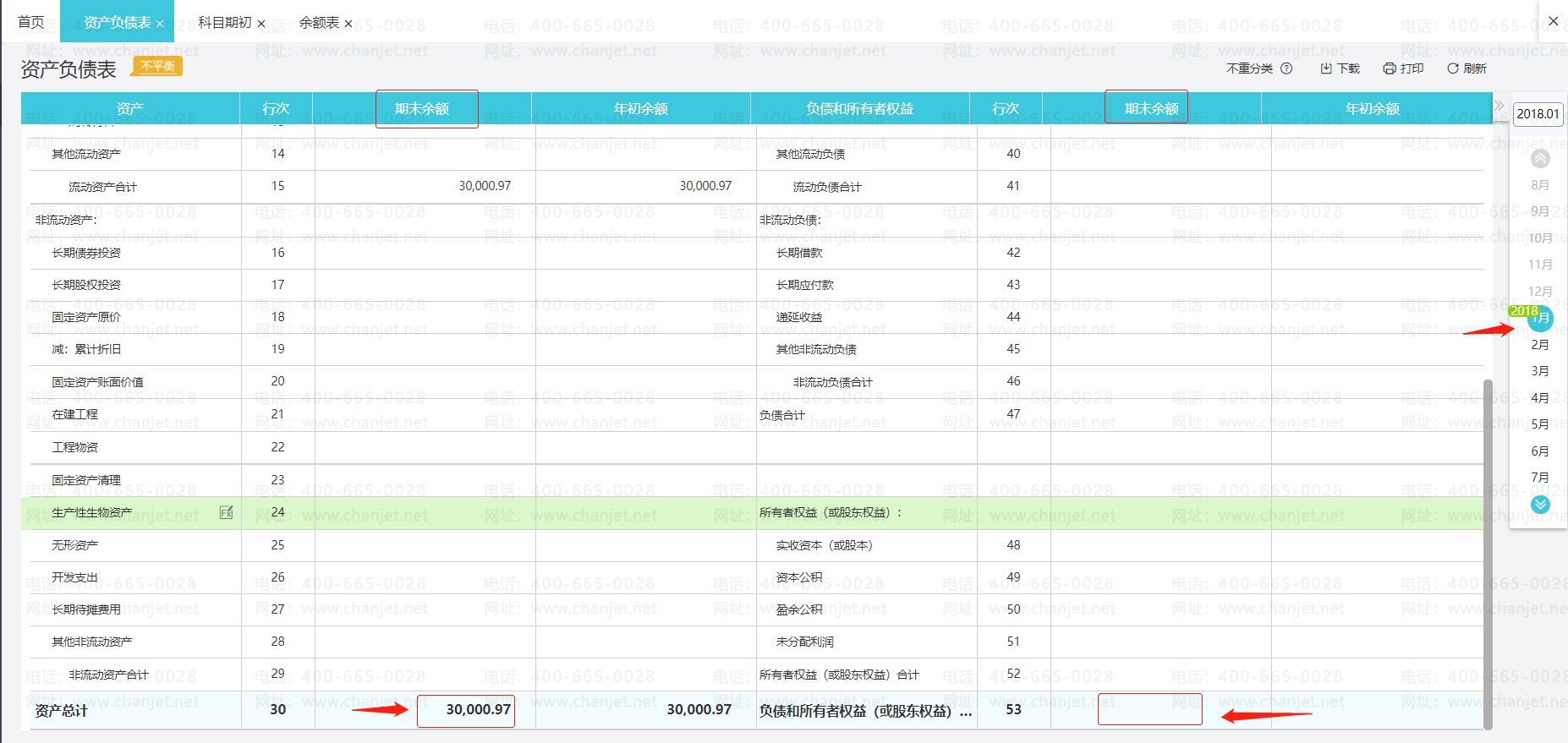This screenshot has height=743, width=1568.
Task: Click edit icon on 生产性生物资产 row
Action: click(x=226, y=512)
